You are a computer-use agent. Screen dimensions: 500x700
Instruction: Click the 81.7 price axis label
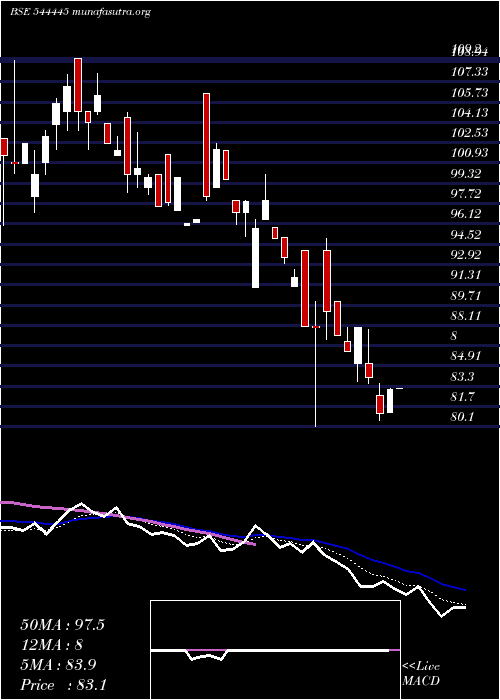pos(463,397)
